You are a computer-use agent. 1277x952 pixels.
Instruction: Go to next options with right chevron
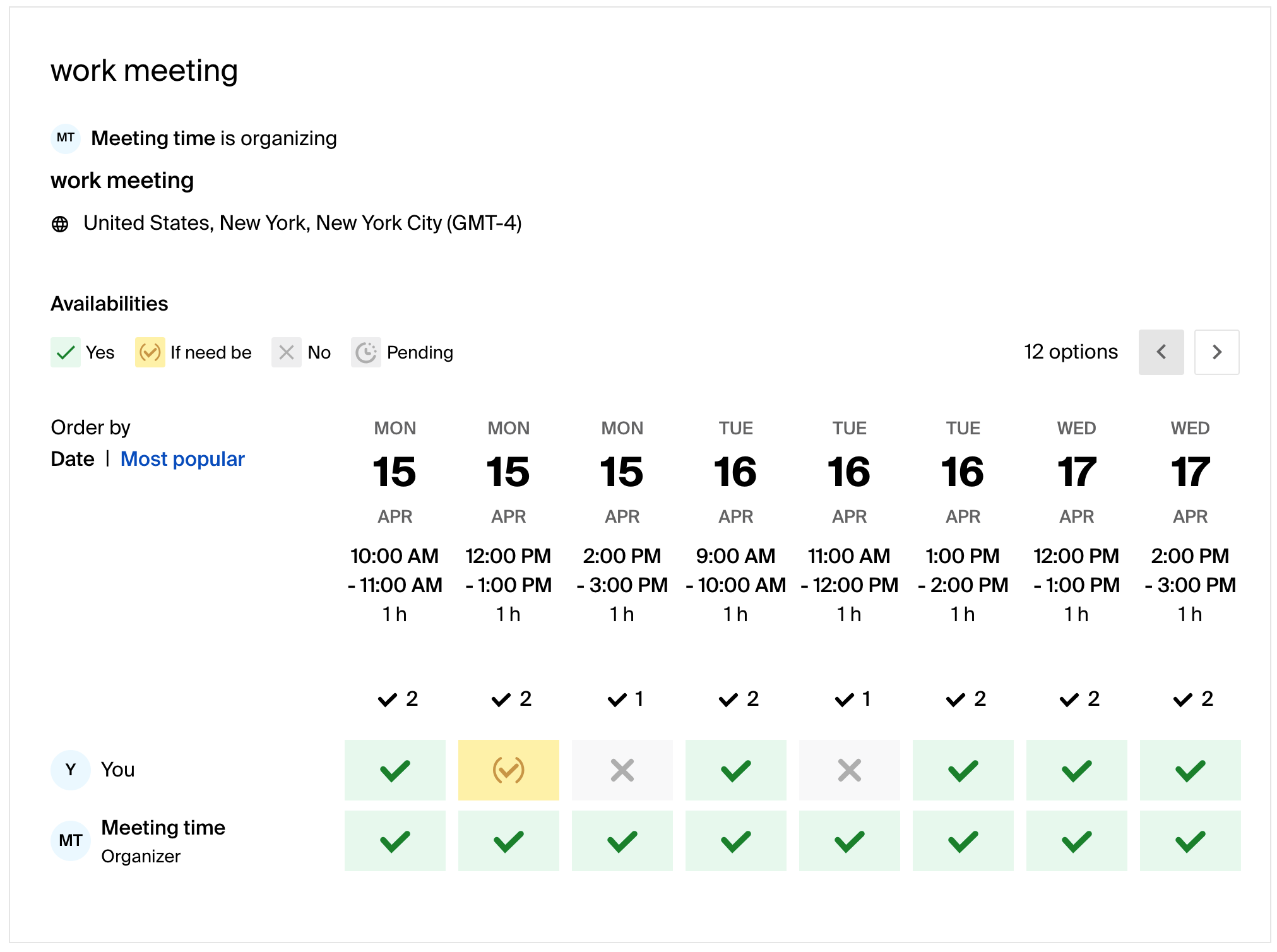click(1216, 352)
